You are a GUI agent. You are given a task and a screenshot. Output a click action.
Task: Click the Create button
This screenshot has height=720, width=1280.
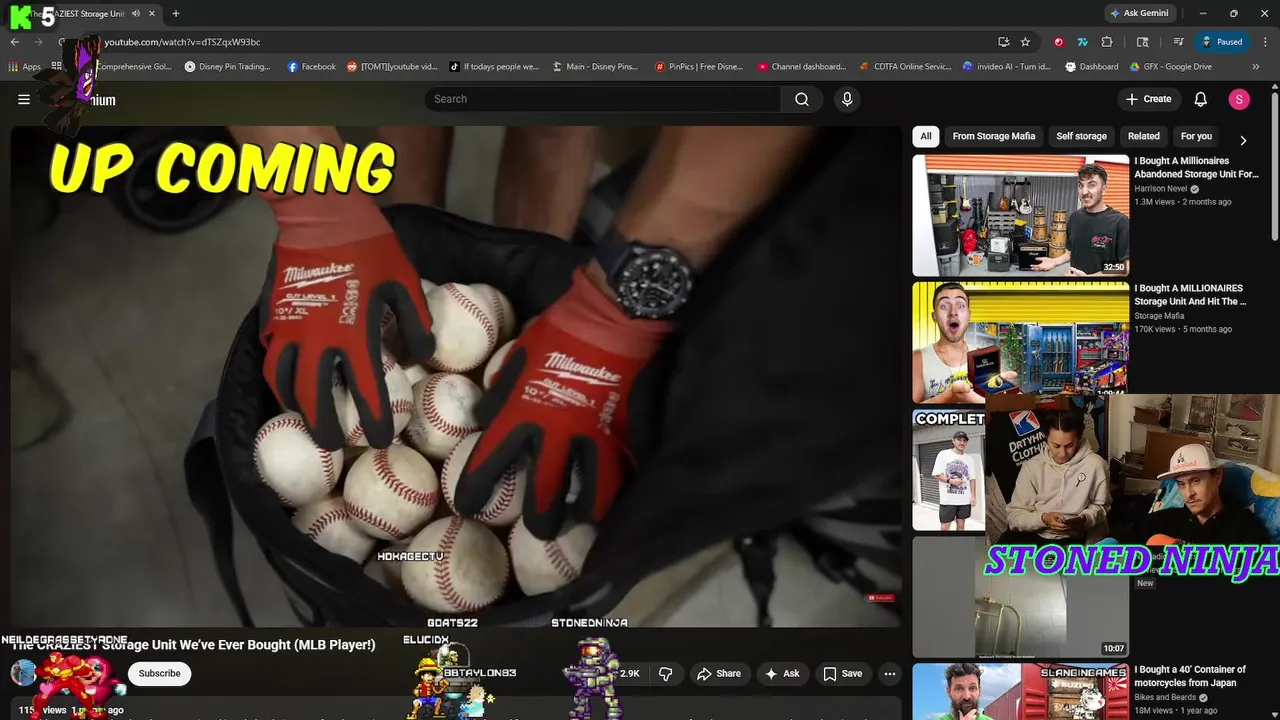[1148, 99]
